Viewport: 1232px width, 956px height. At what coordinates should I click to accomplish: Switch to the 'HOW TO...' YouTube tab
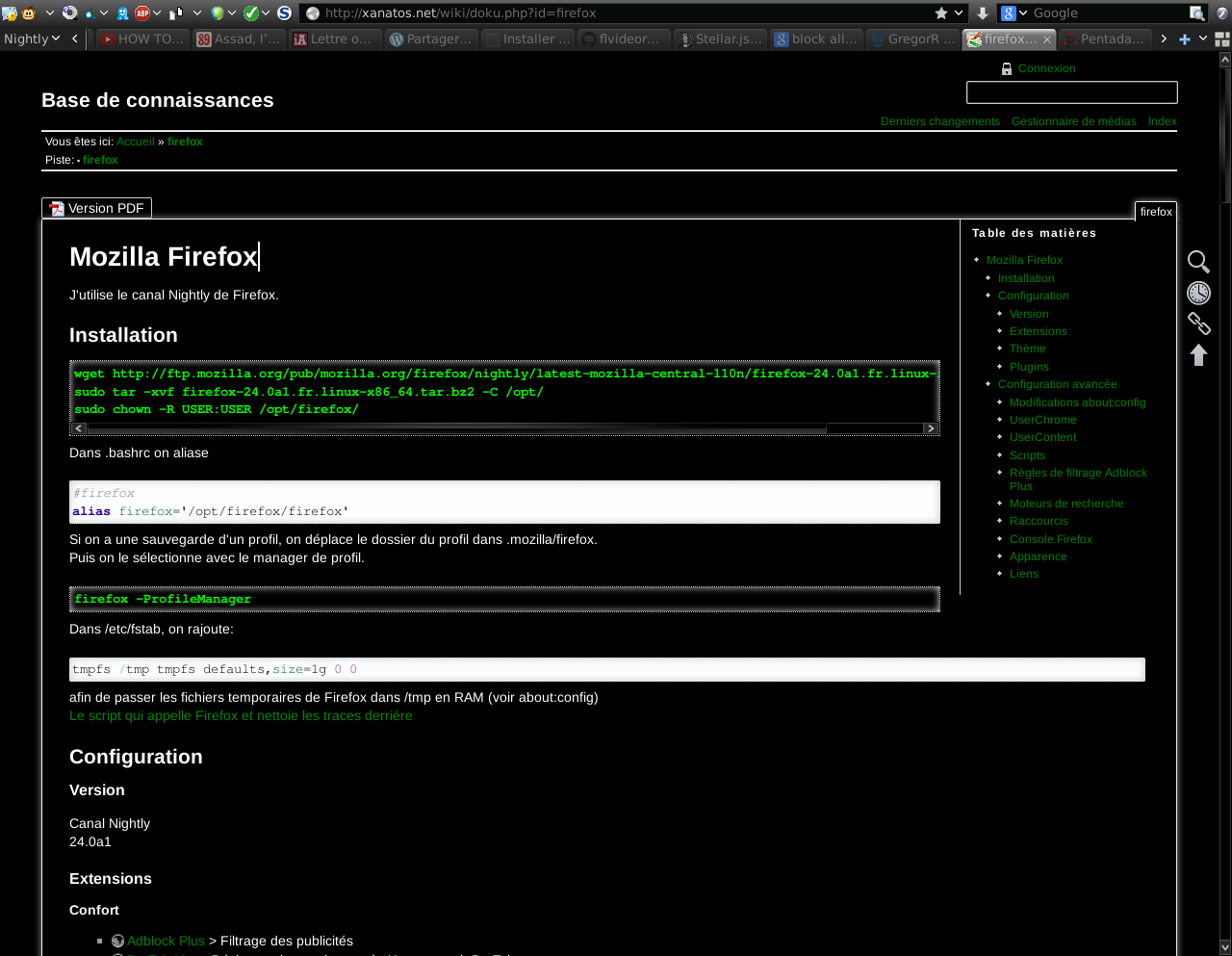coord(141,39)
